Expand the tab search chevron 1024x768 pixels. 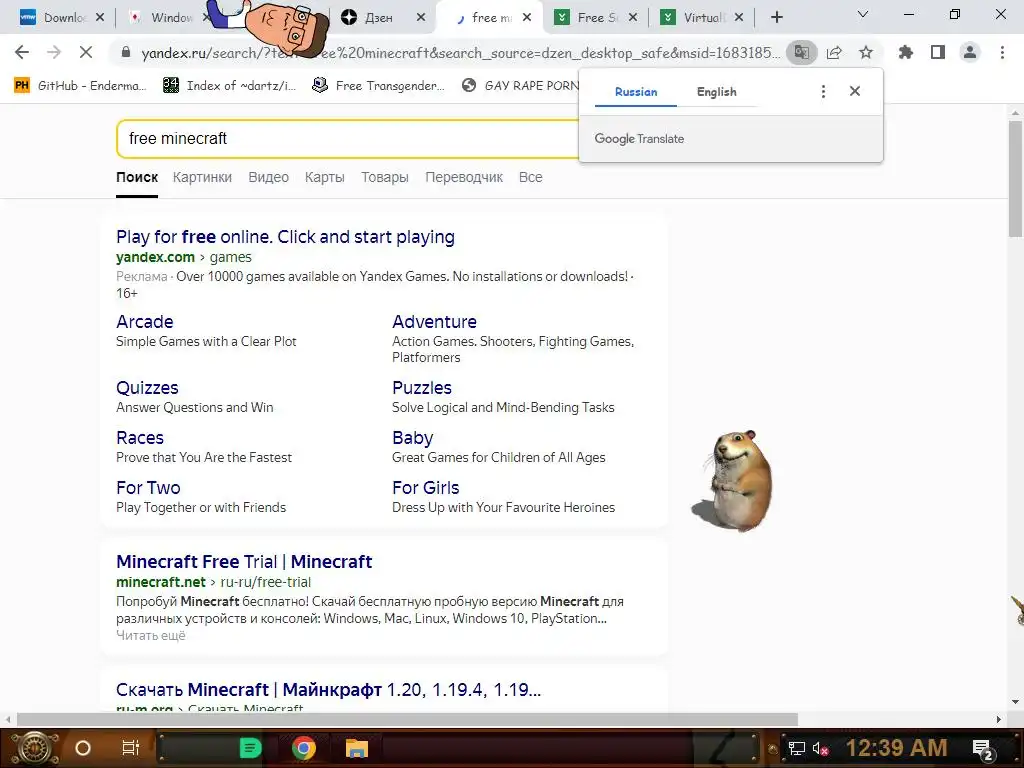coord(863,14)
